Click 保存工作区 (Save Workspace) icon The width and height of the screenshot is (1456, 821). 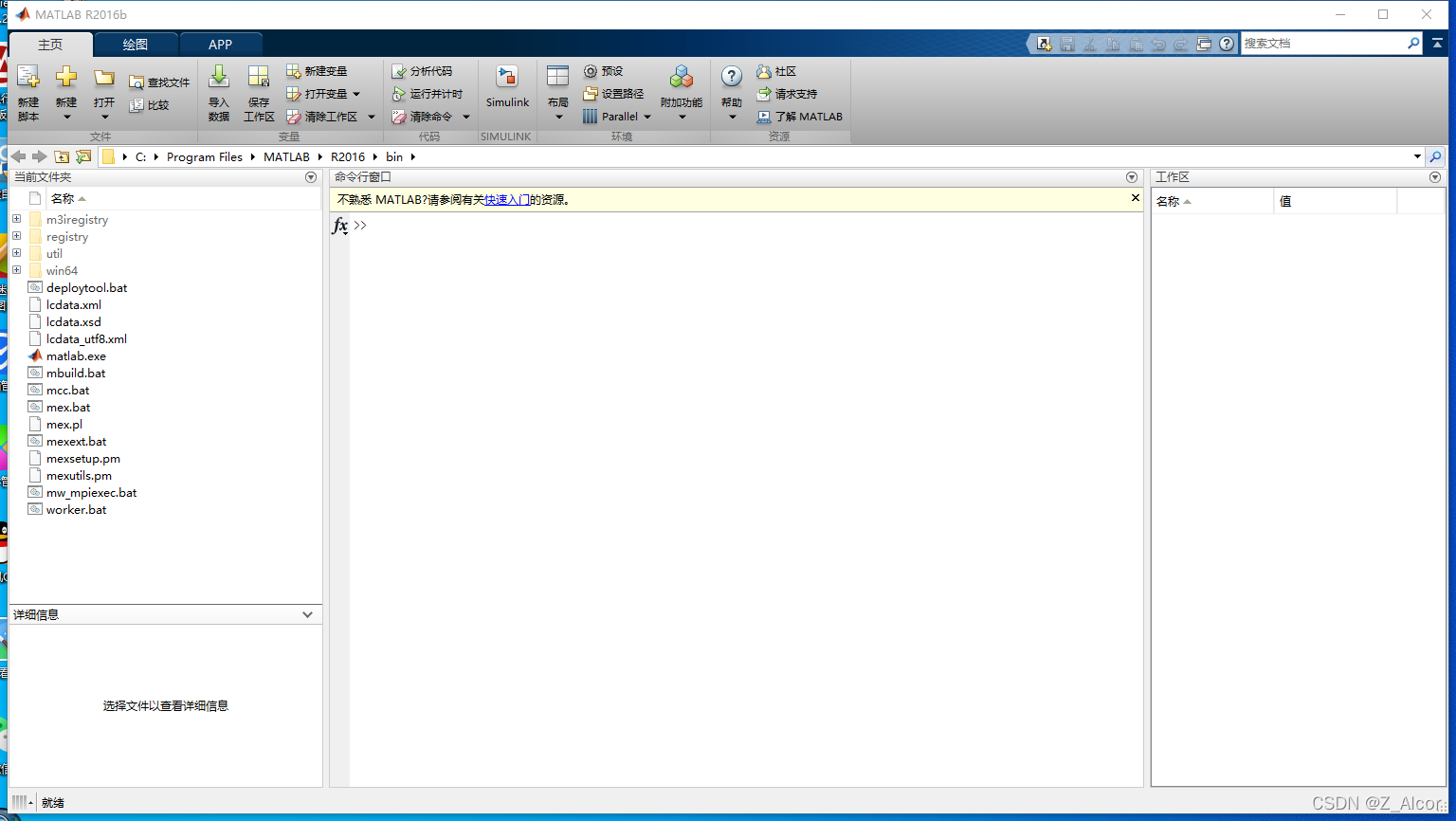259,78
